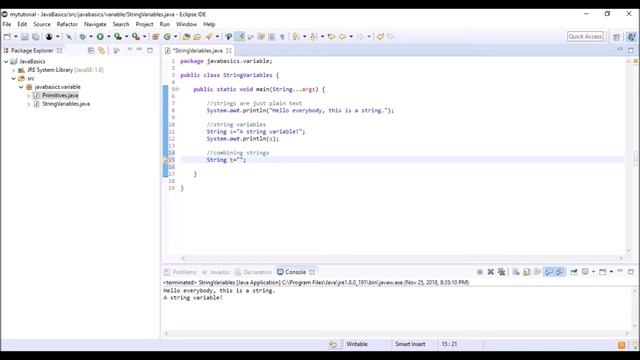Click the console vertical scrollbar

coord(635,308)
